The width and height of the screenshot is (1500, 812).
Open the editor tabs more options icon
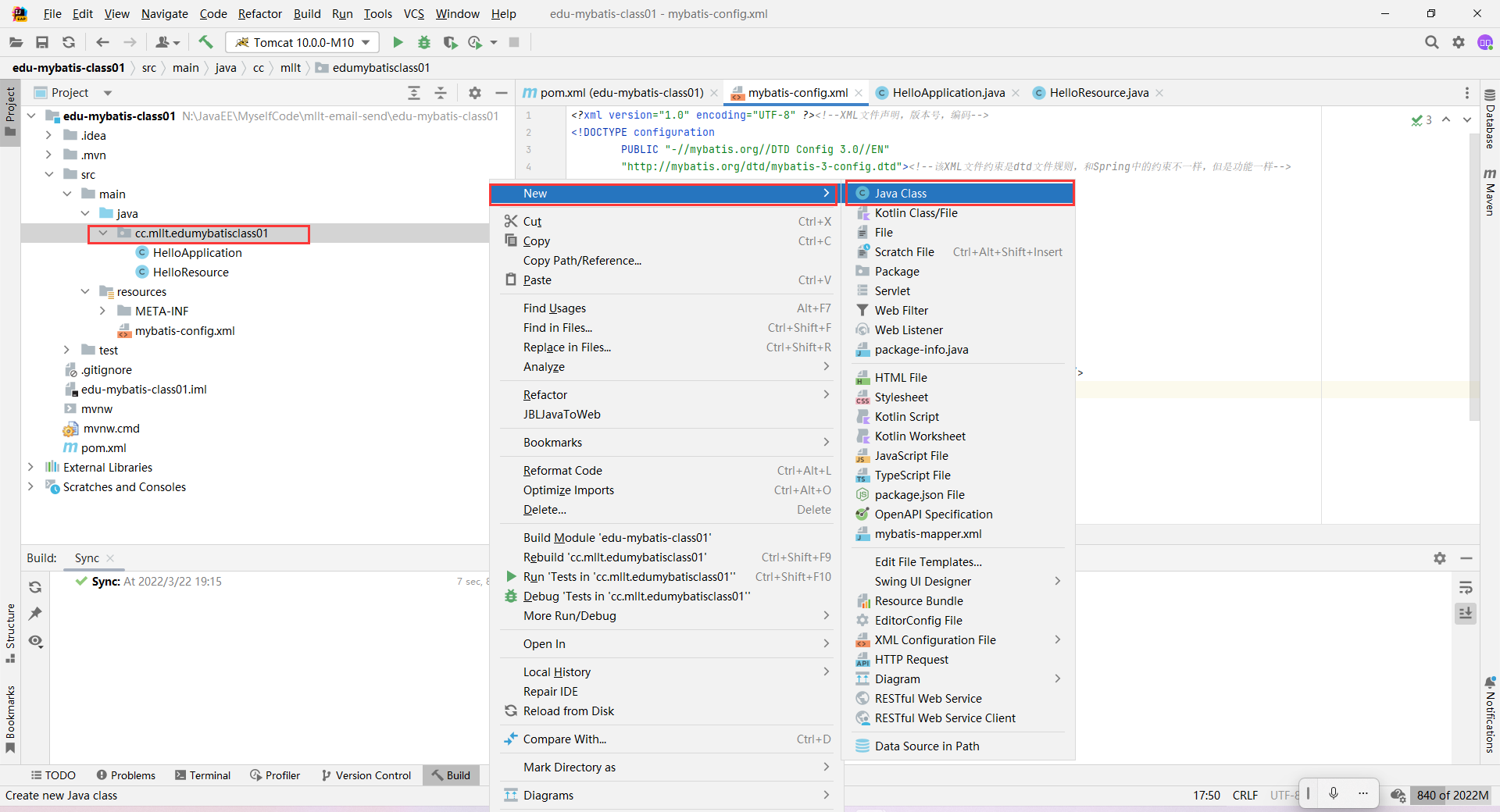tap(1467, 93)
